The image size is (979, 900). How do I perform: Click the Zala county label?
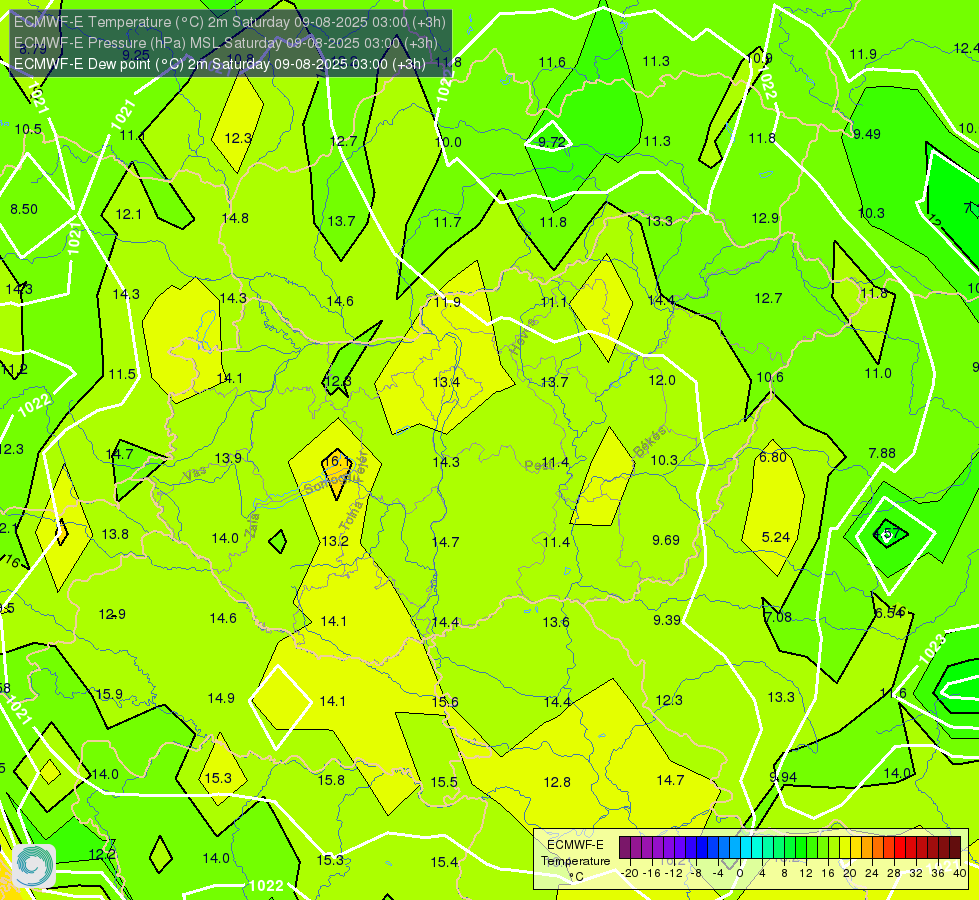click(x=252, y=526)
